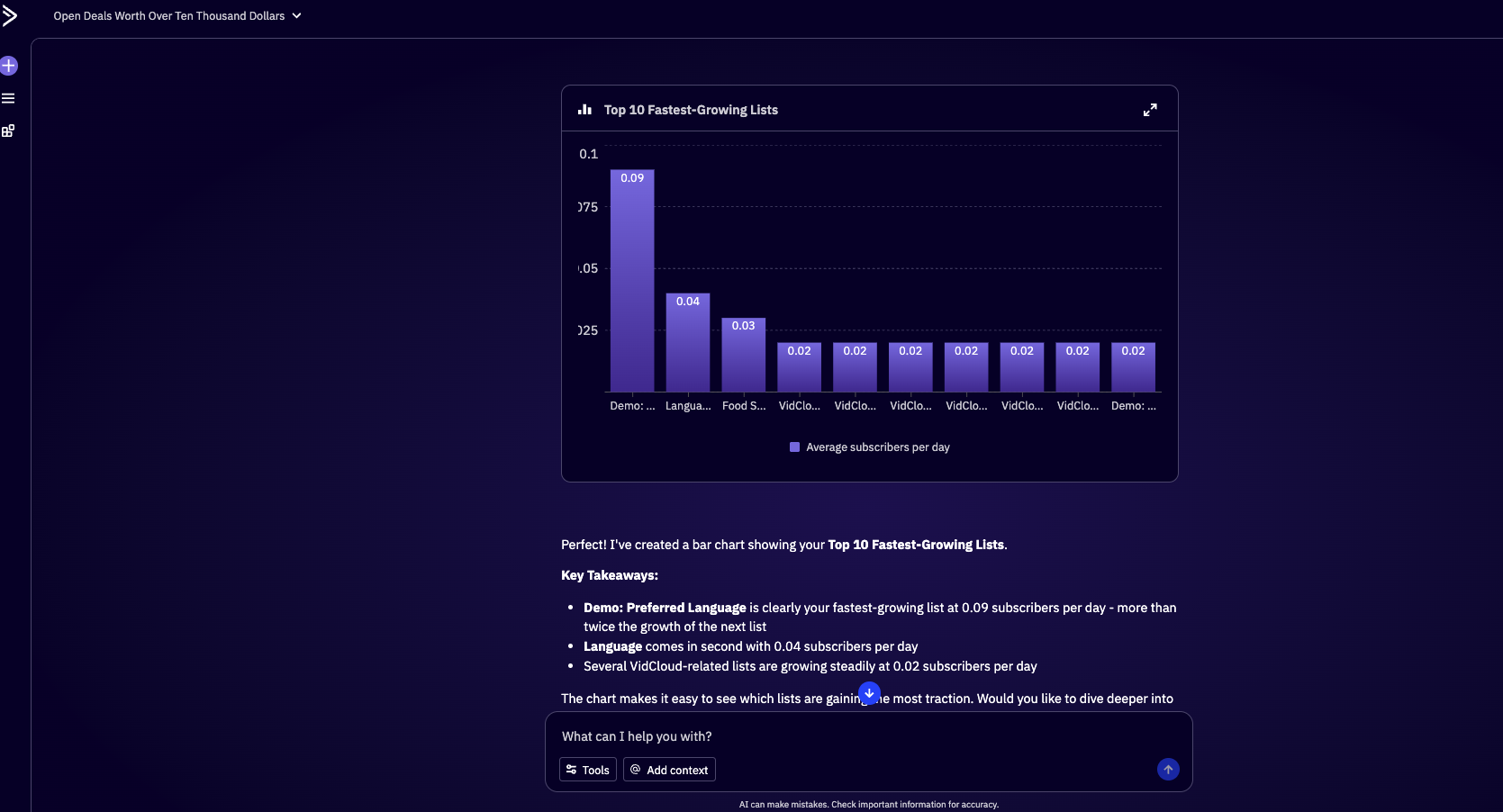Open the apps panel via blocks icon in sidebar
Screen dimensions: 1503x812
(9, 131)
